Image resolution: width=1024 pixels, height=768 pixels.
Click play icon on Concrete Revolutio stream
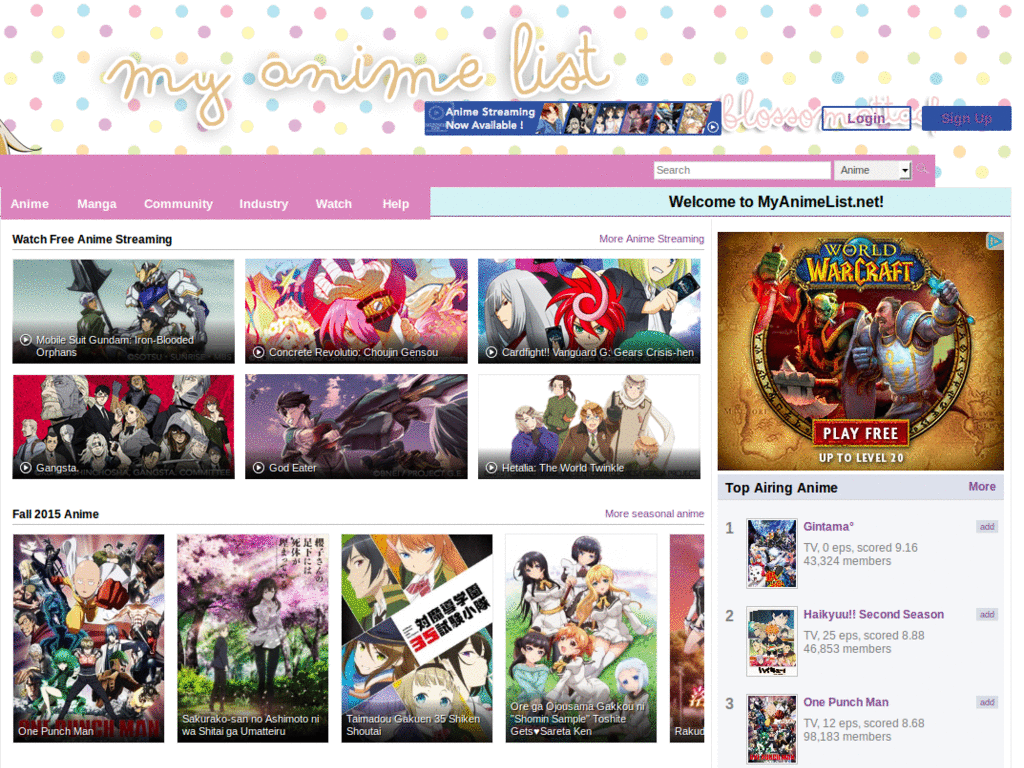tap(259, 352)
